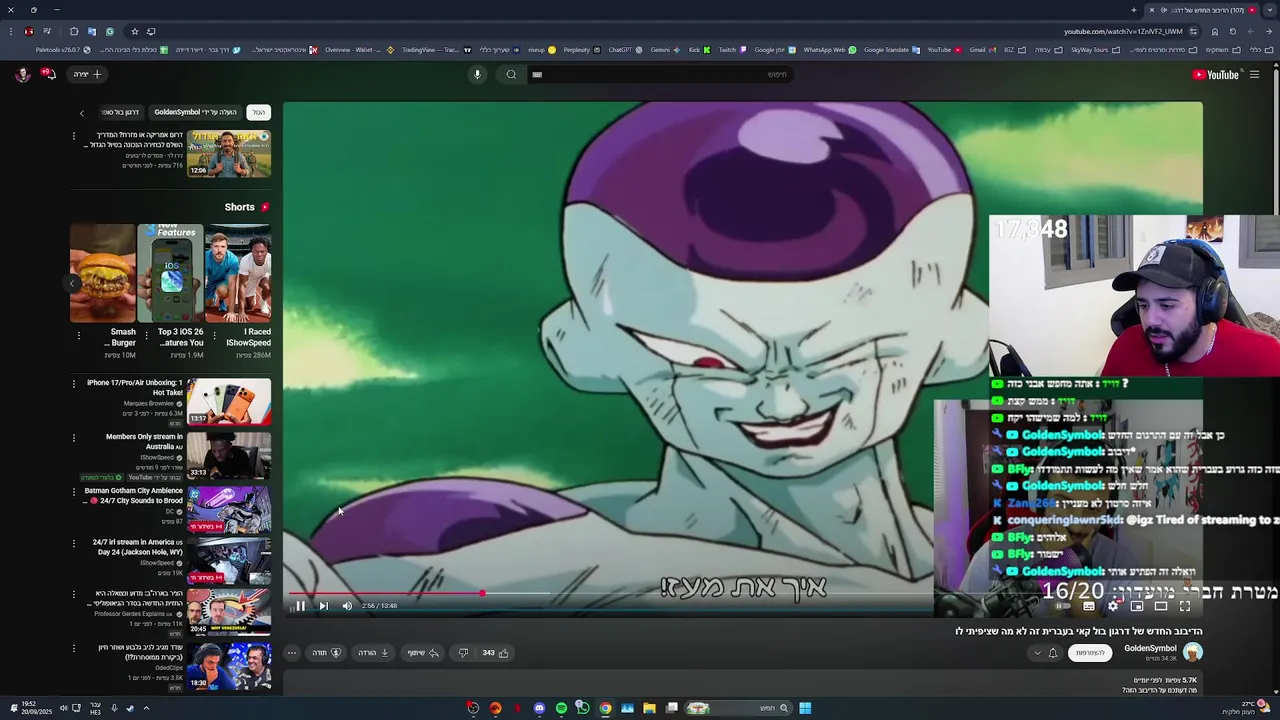Open the Professor Gerdes Explains video
This screenshot has width=1280, height=720.
(x=229, y=612)
